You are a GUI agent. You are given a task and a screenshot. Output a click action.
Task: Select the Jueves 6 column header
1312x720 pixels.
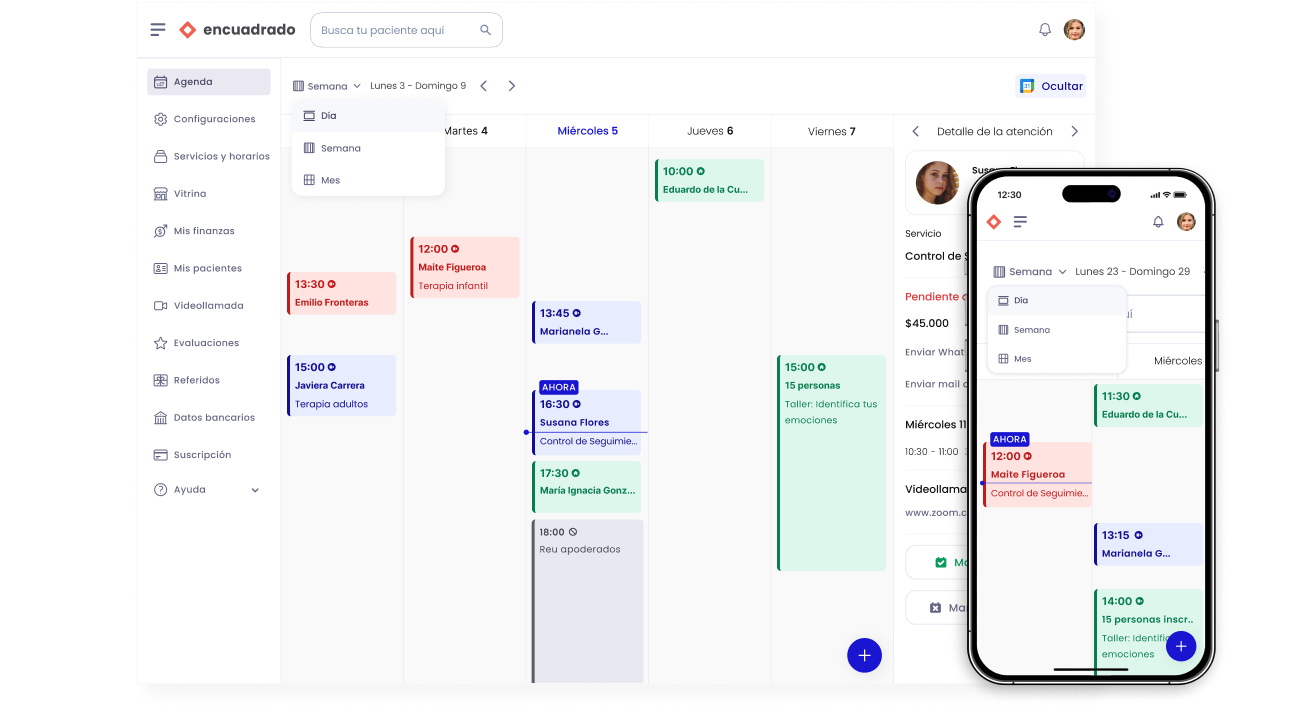tap(710, 131)
